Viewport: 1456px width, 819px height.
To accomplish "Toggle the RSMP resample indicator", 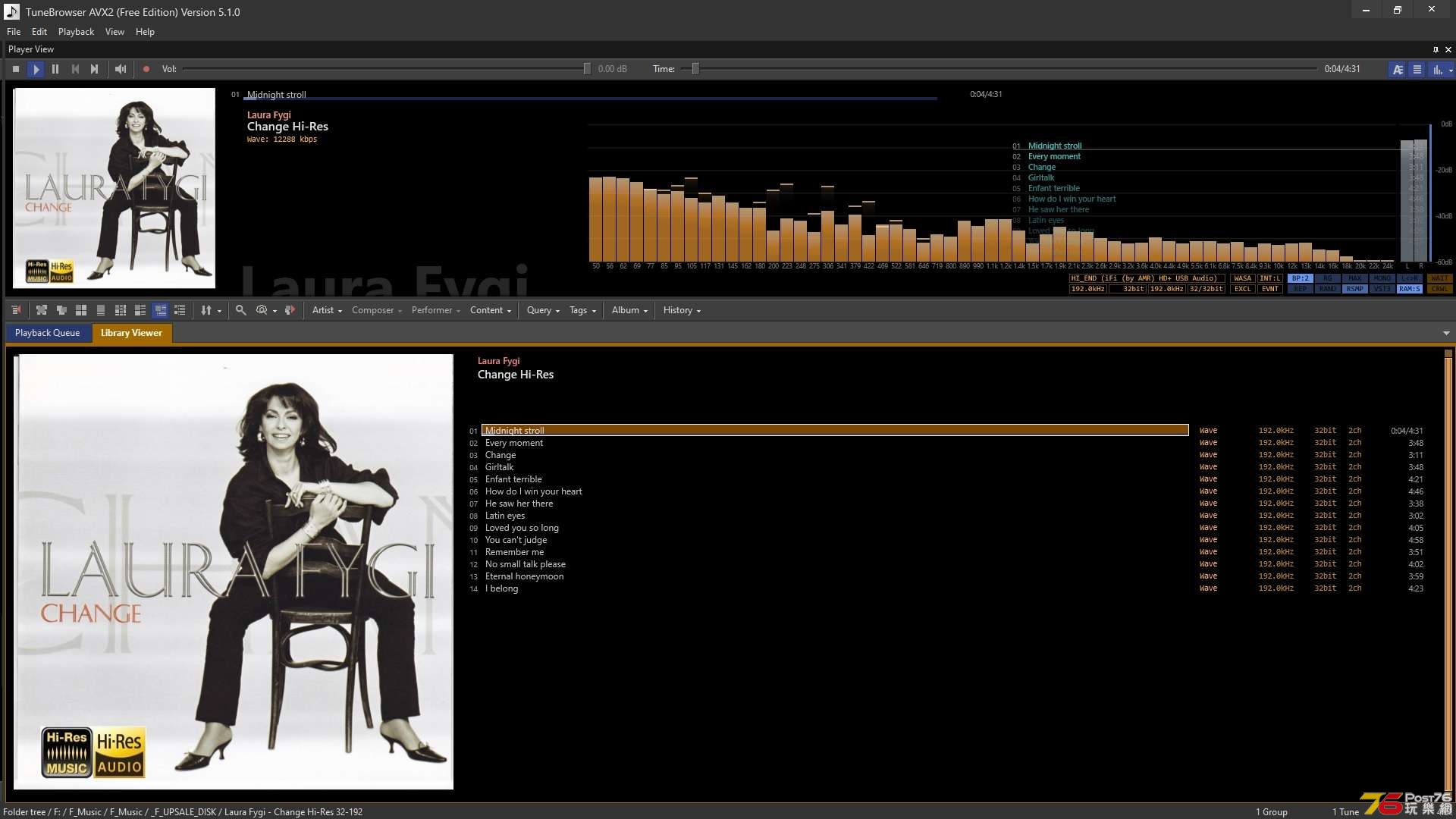I will point(1355,289).
